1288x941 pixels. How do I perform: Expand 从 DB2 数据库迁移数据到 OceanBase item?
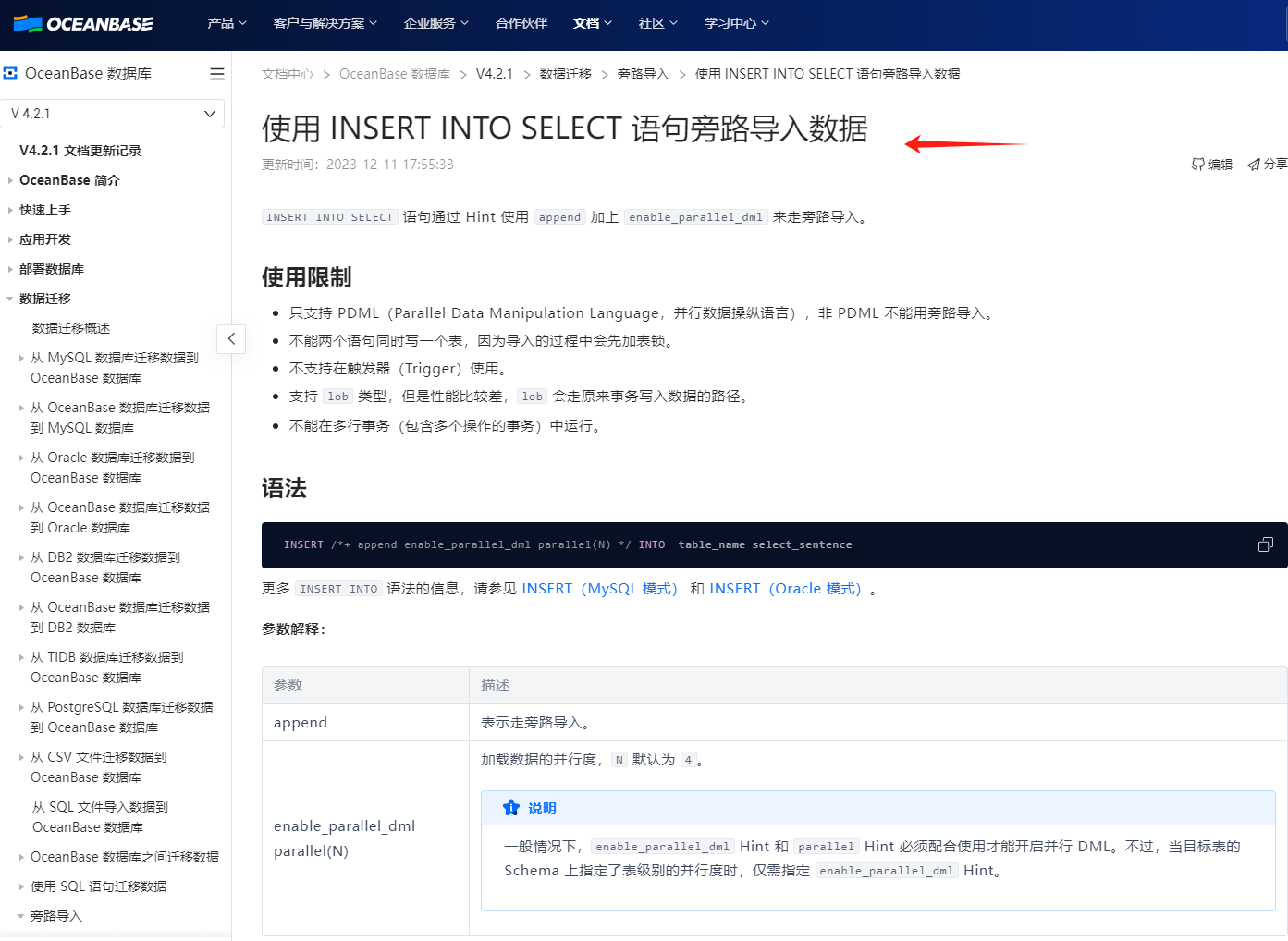click(21, 557)
